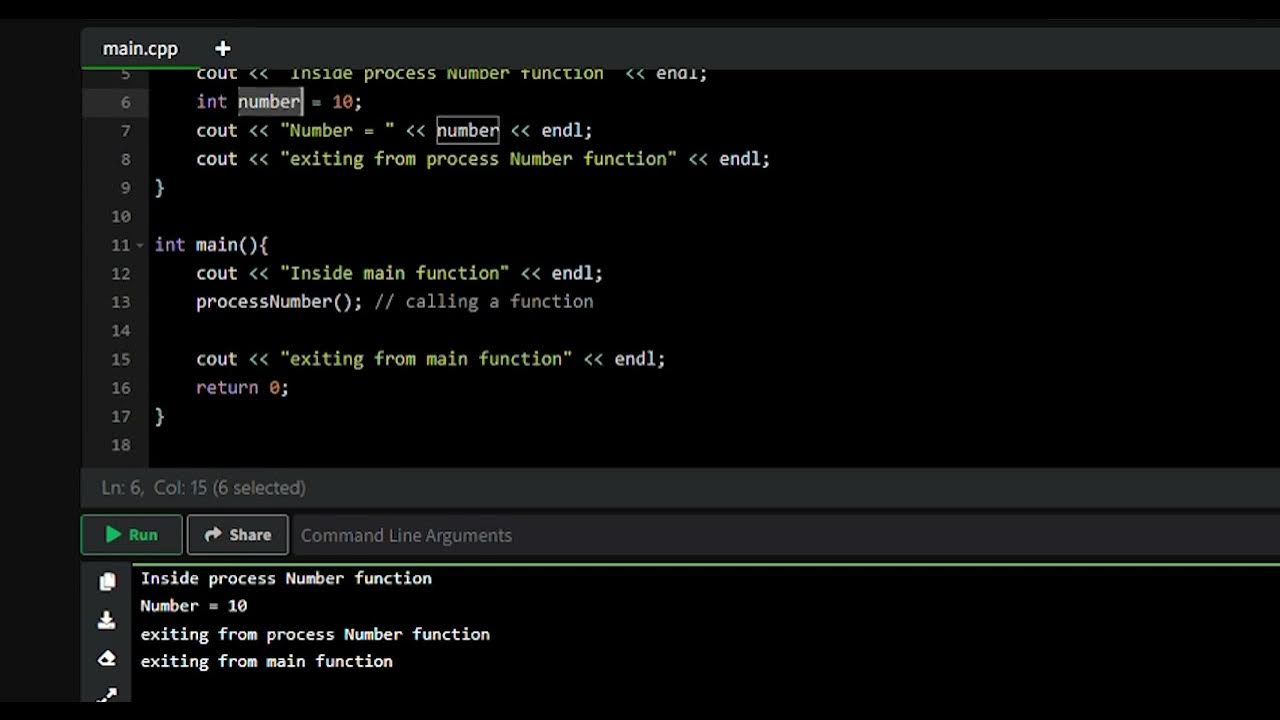This screenshot has width=1280, height=720.
Task: Click the cursor position status text
Action: [x=203, y=488]
